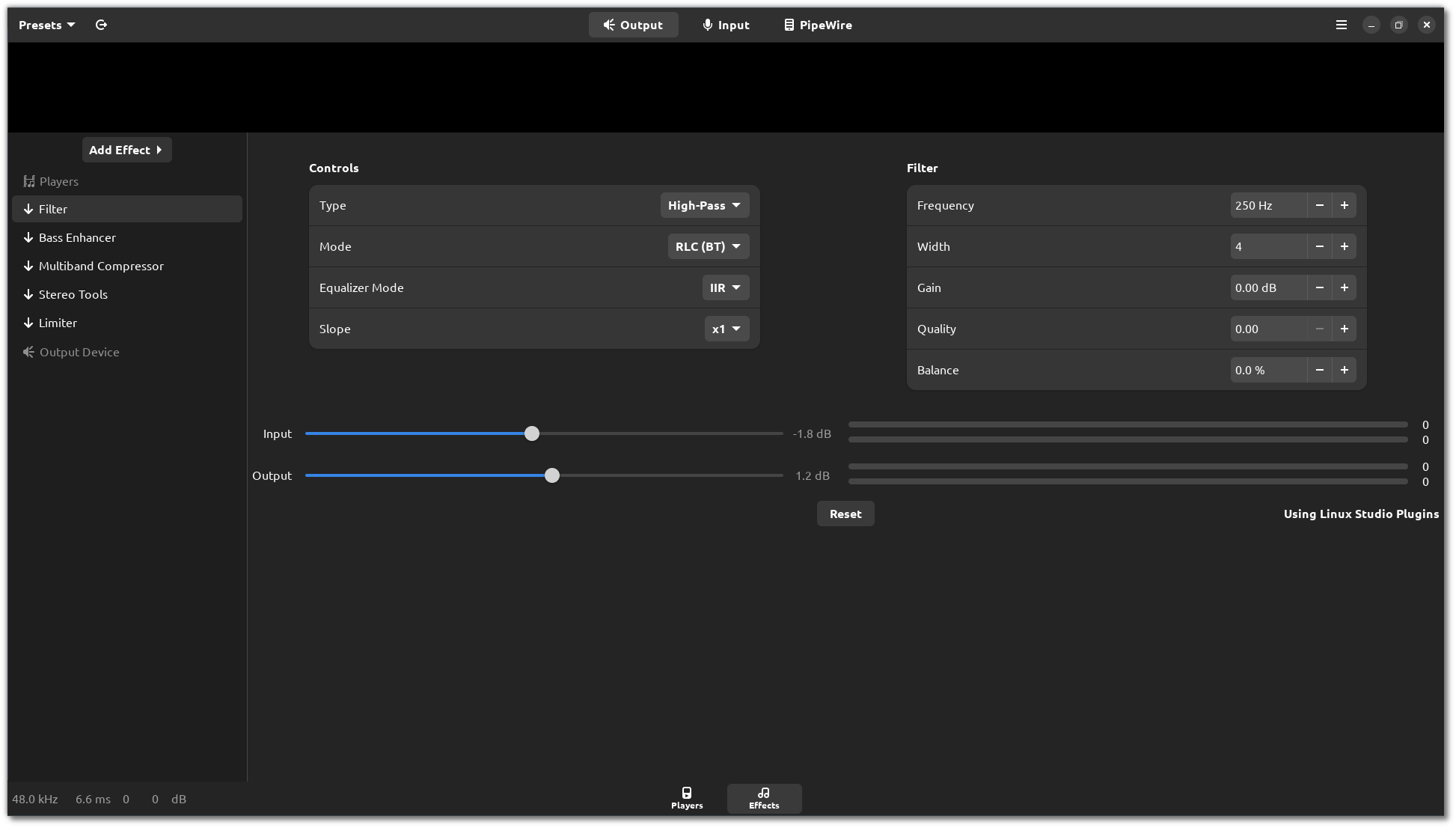Image resolution: width=1456 pixels, height=828 pixels.
Task: Decrease Balance with the minus button
Action: click(1319, 370)
